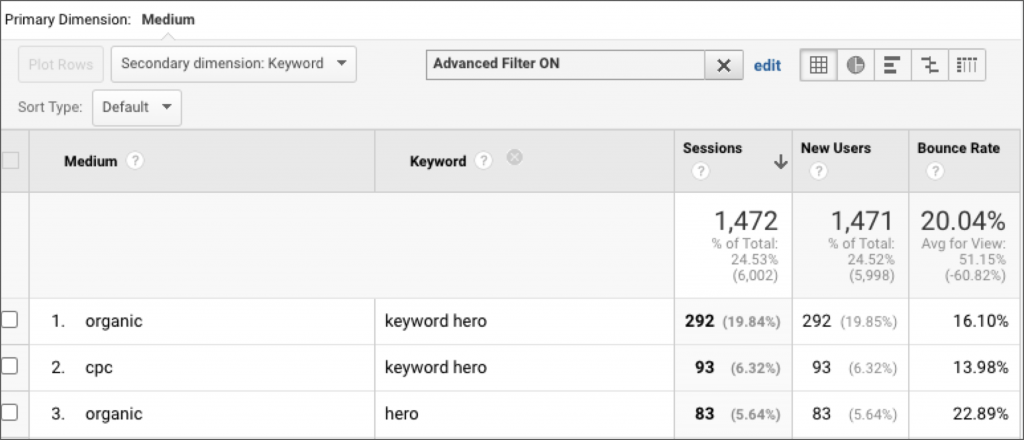Open Sort Type Default dropdown
This screenshot has height=440, width=1024.
137,108
